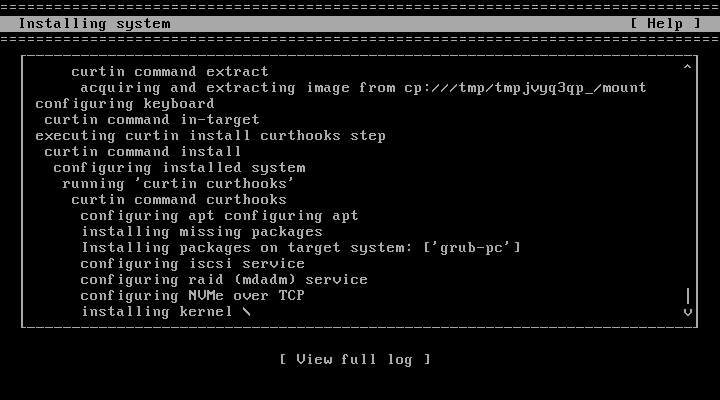The height and width of the screenshot is (400, 720).
Task: Click the scroll-up caret in log pane
Action: pos(687,67)
